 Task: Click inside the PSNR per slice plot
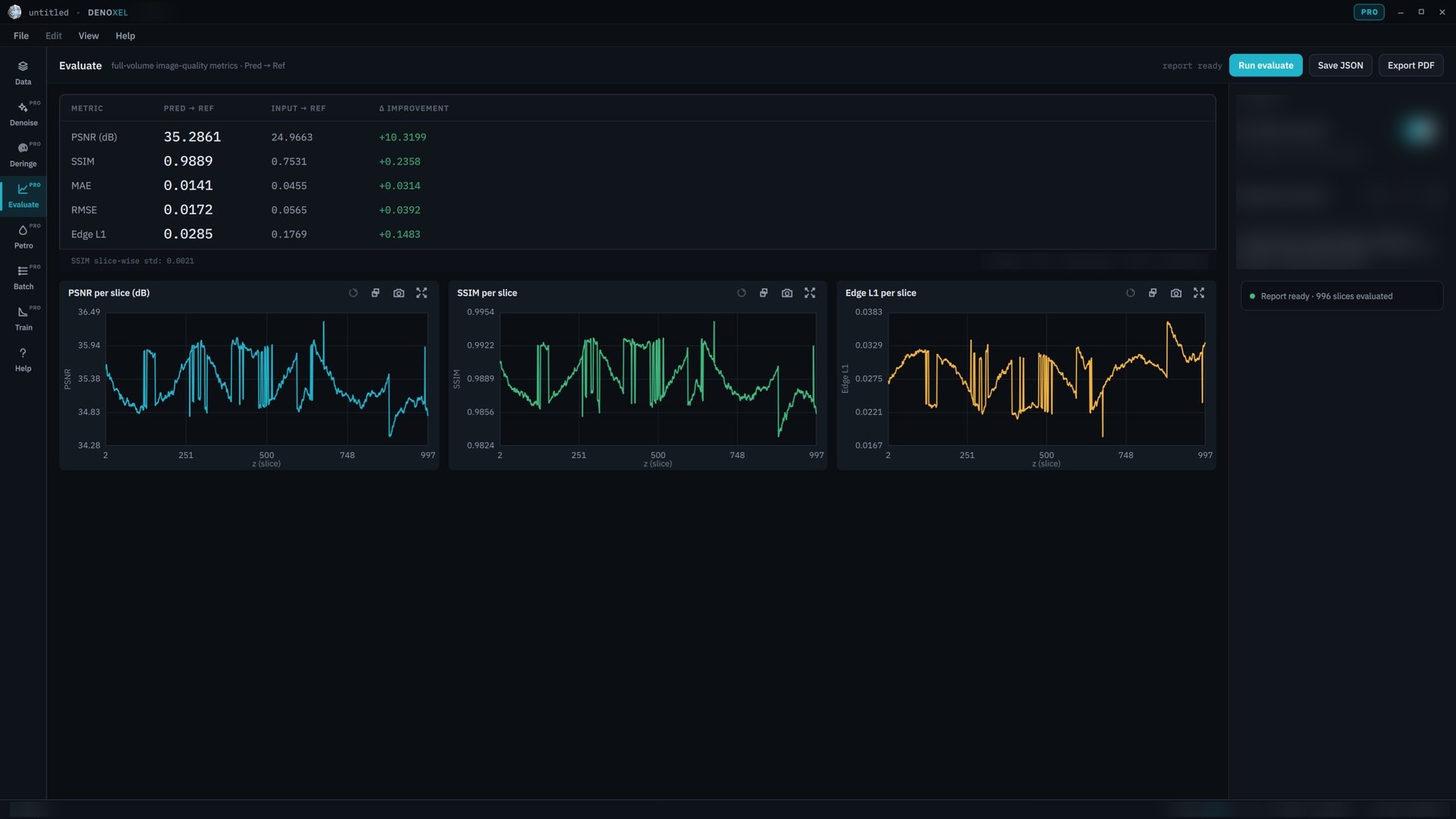tap(266, 378)
